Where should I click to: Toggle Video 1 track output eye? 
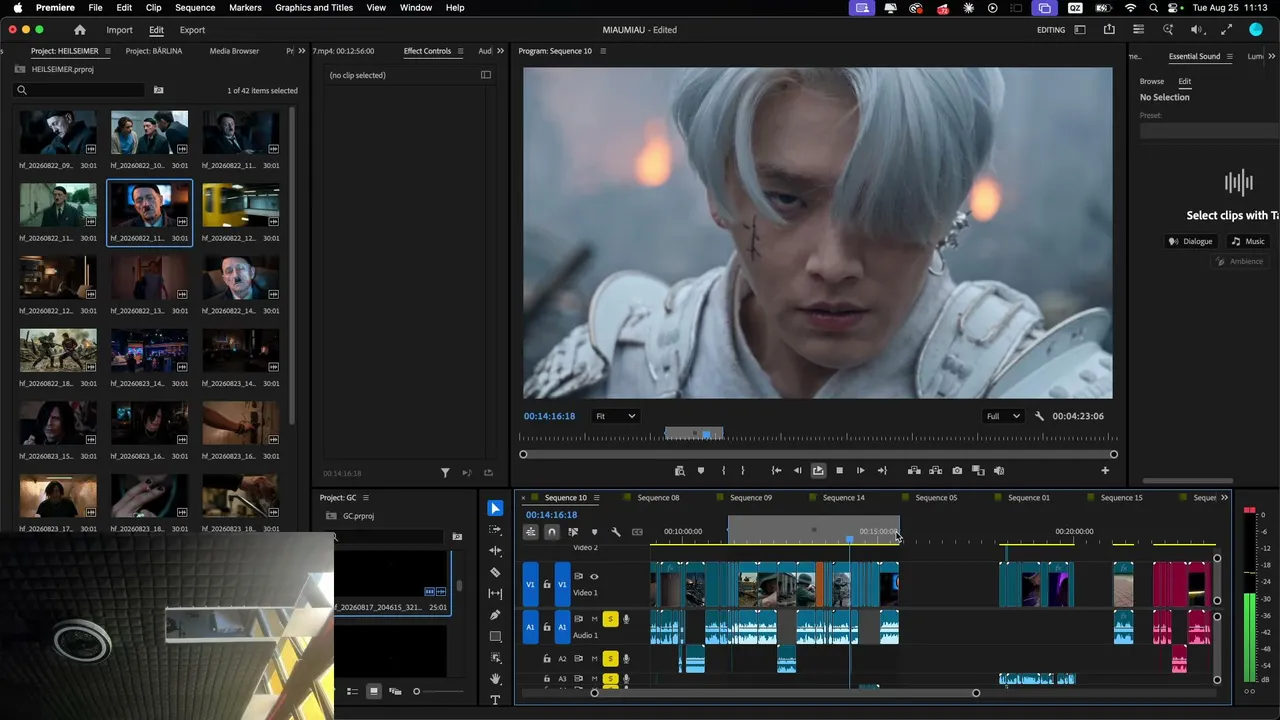pyautogui.click(x=594, y=577)
